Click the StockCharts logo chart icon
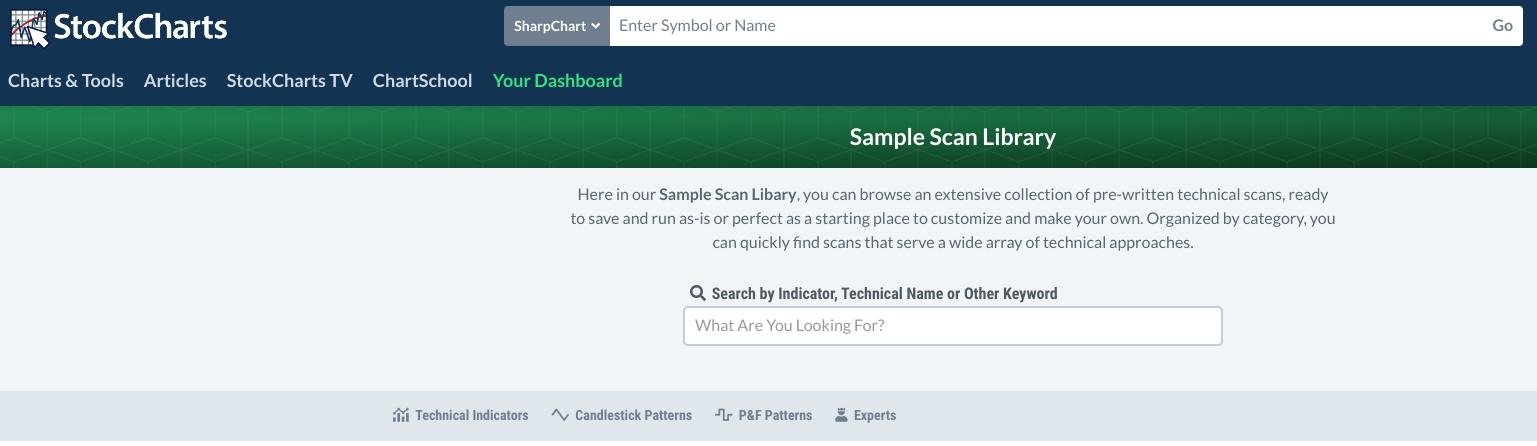This screenshot has height=446, width=1537. [x=29, y=27]
